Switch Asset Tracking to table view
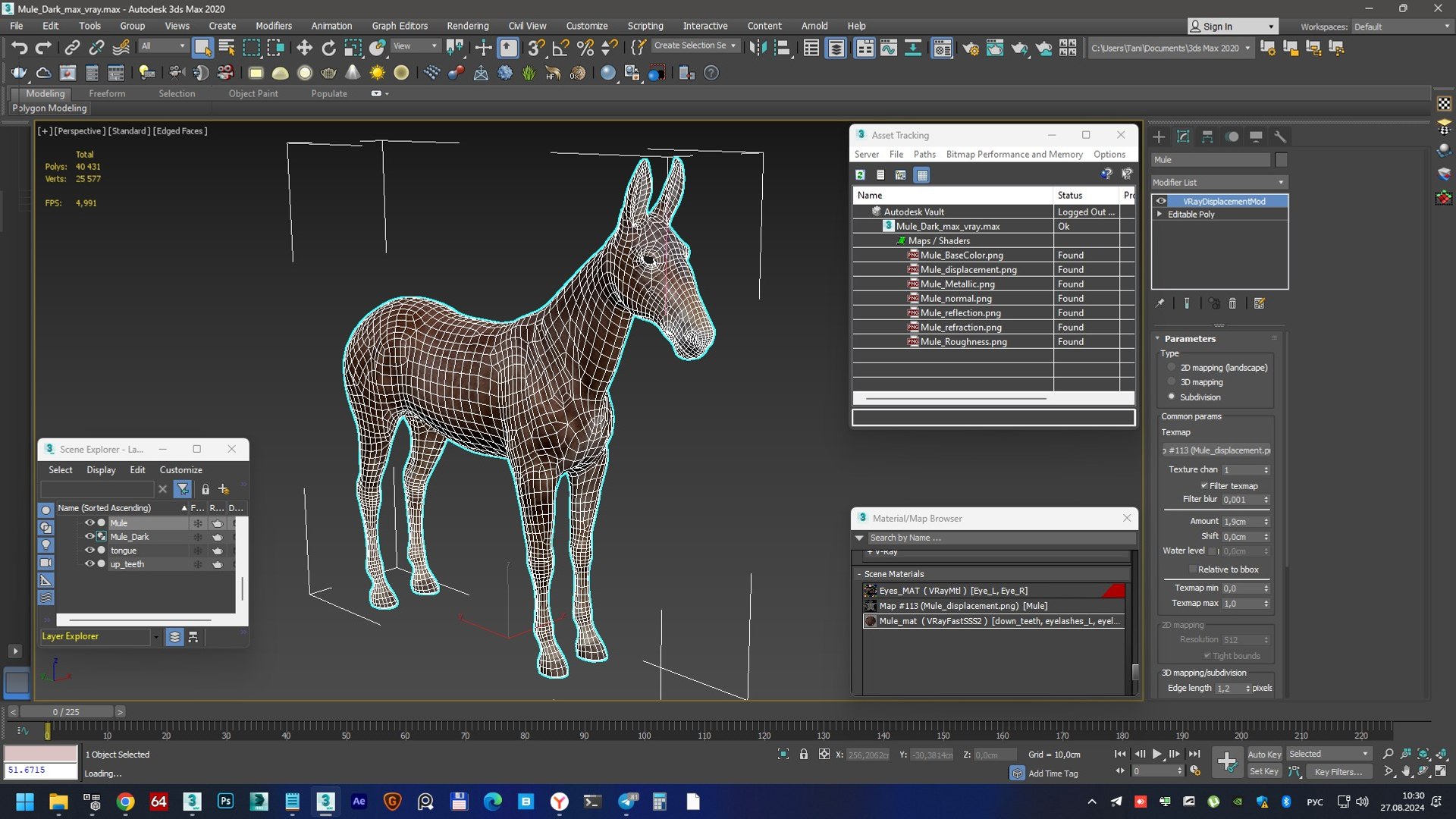Viewport: 1456px width, 819px height. [921, 175]
